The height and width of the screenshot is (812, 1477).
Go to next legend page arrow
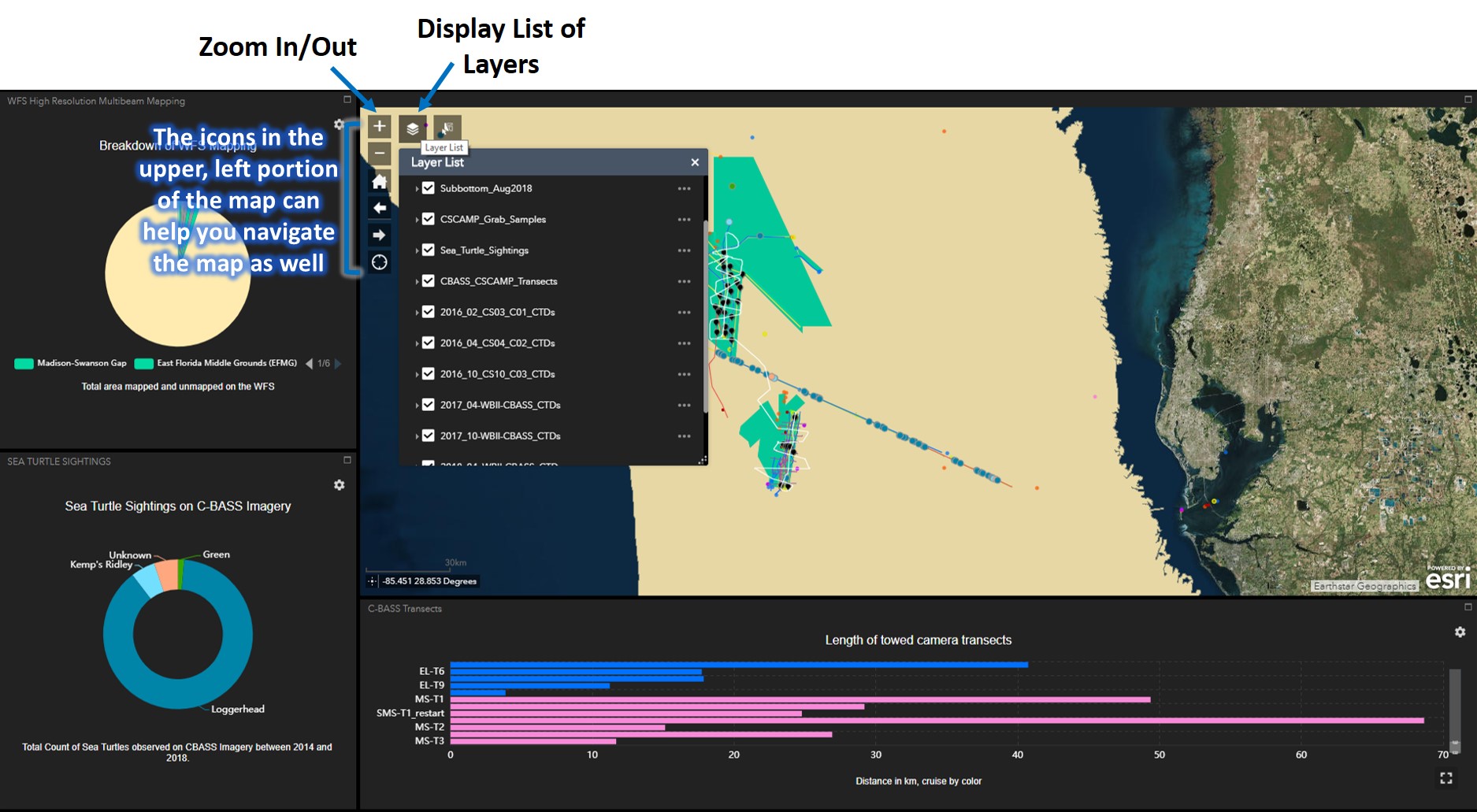coord(339,363)
